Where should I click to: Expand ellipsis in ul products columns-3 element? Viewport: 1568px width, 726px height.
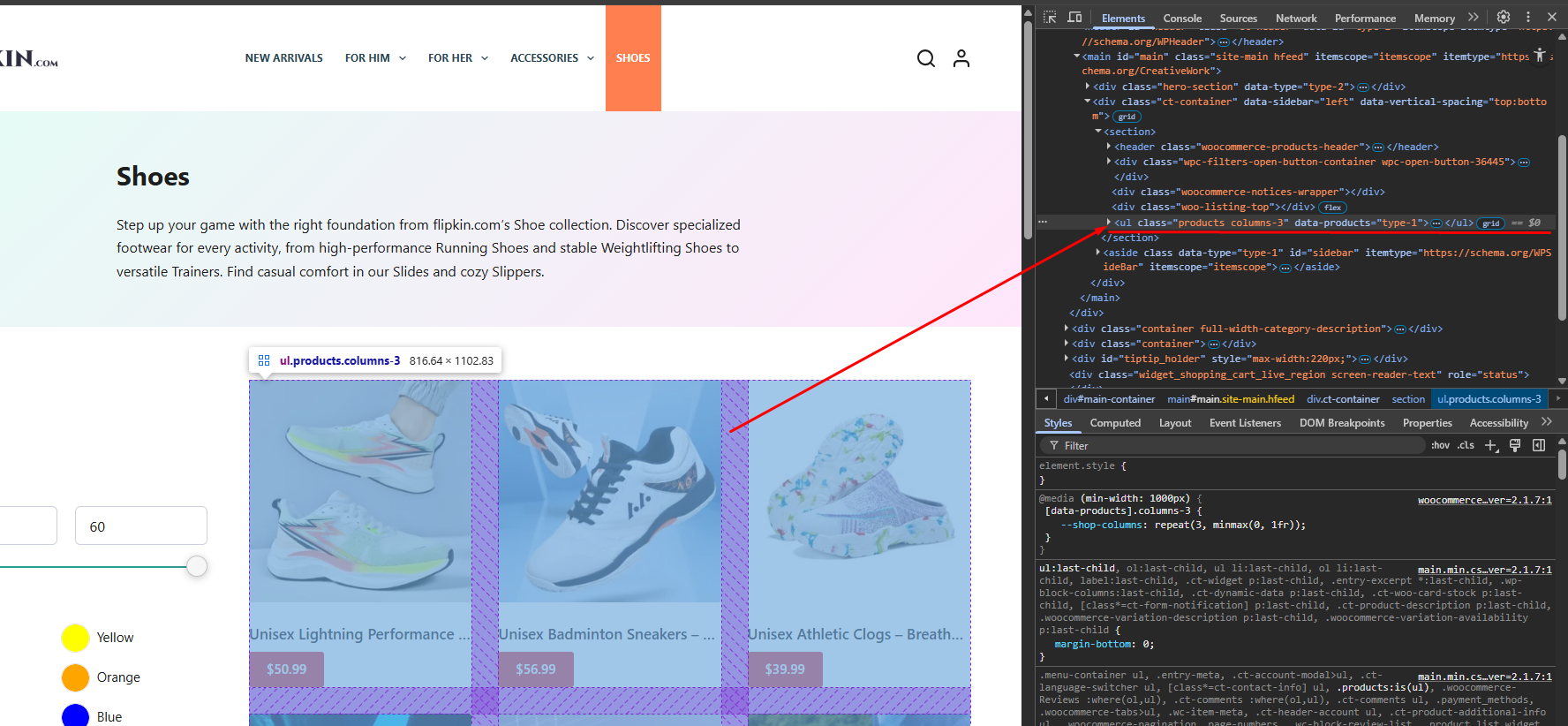(x=1436, y=223)
